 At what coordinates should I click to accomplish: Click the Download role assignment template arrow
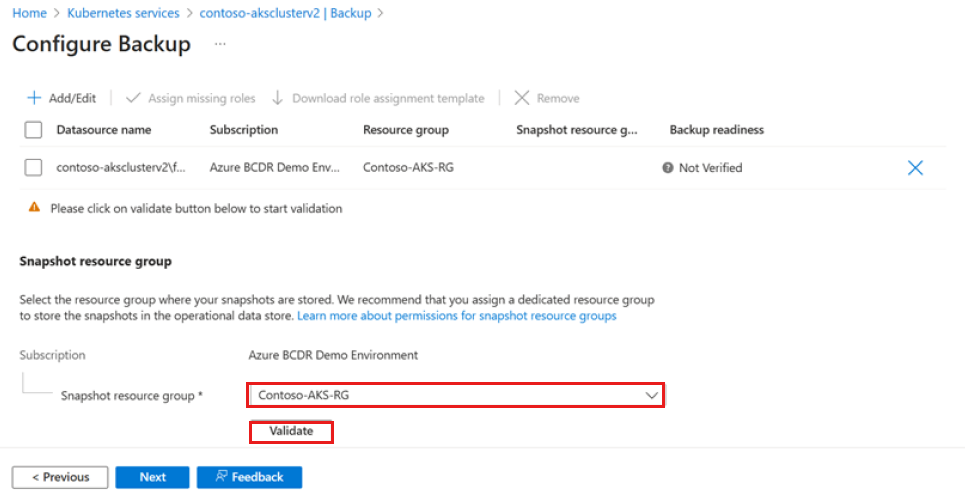coord(278,98)
